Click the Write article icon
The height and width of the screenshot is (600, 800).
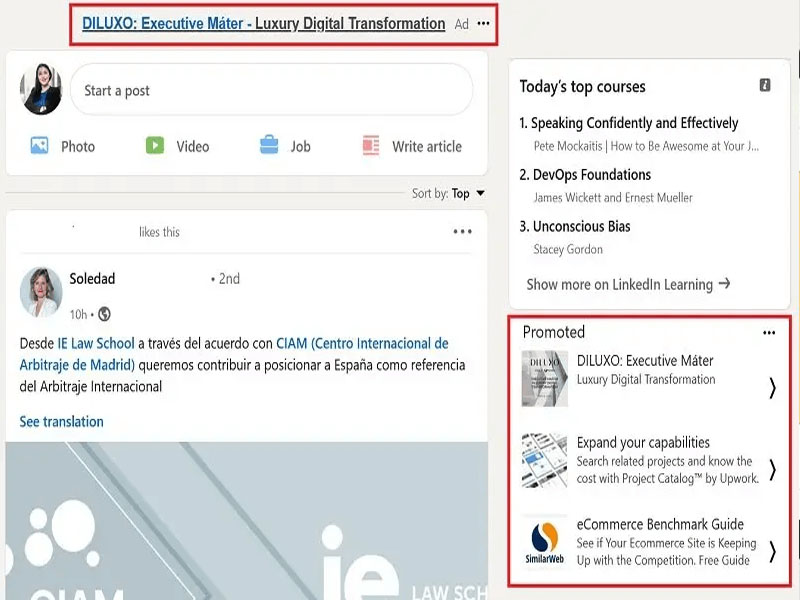point(371,145)
